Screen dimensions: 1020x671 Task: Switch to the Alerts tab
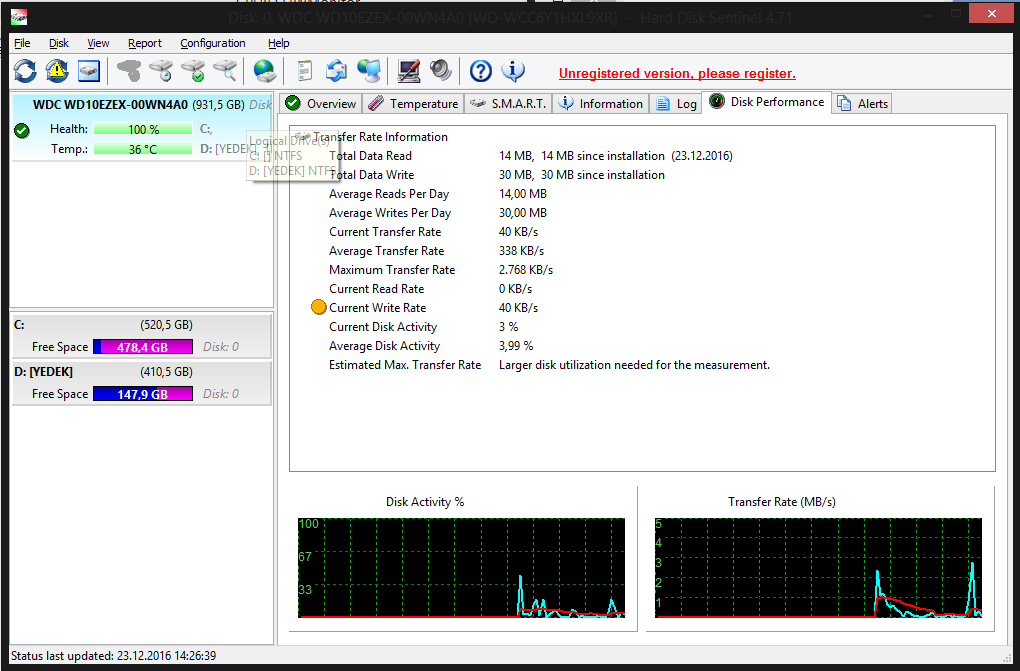tap(862, 103)
